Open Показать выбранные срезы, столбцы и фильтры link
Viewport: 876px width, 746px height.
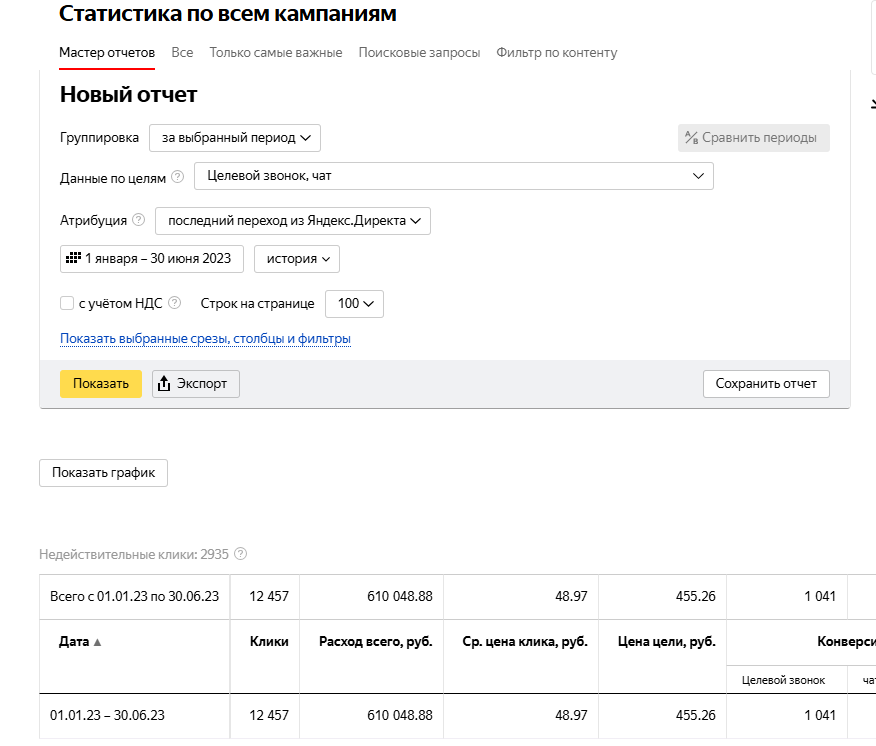204,340
